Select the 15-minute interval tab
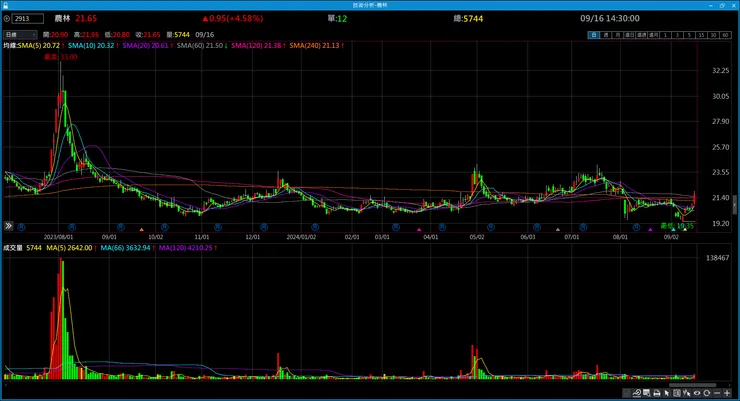This screenshot has height=401, width=740. (x=701, y=35)
